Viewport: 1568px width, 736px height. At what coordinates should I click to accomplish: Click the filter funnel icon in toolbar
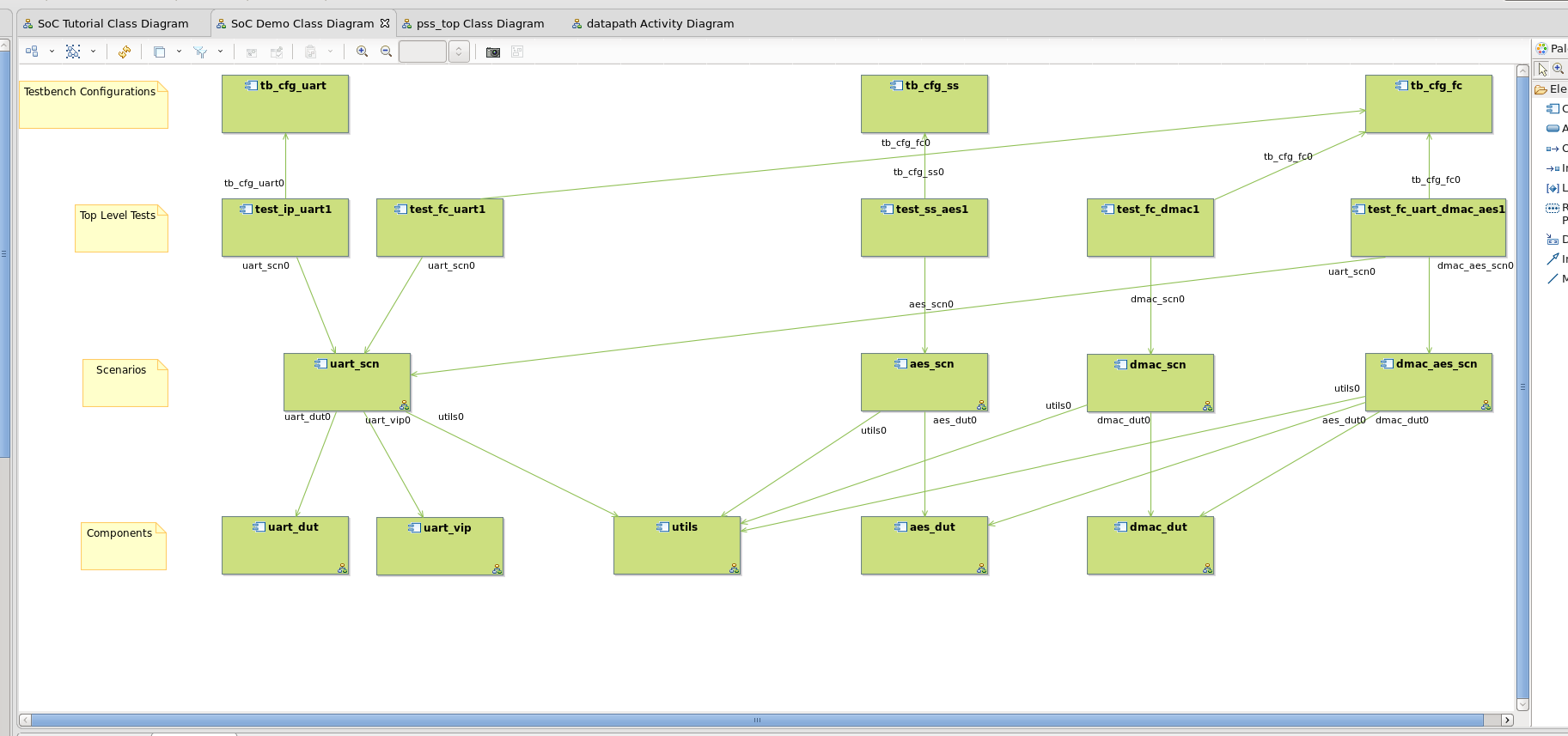coord(200,52)
